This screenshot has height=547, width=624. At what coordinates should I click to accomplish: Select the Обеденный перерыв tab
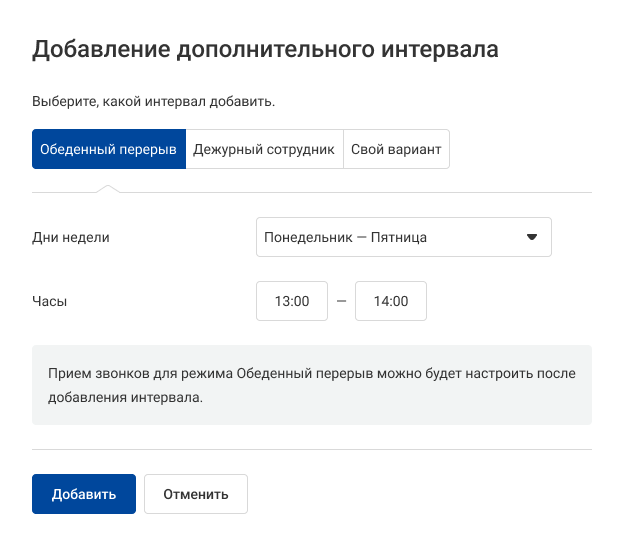pyautogui.click(x=109, y=149)
